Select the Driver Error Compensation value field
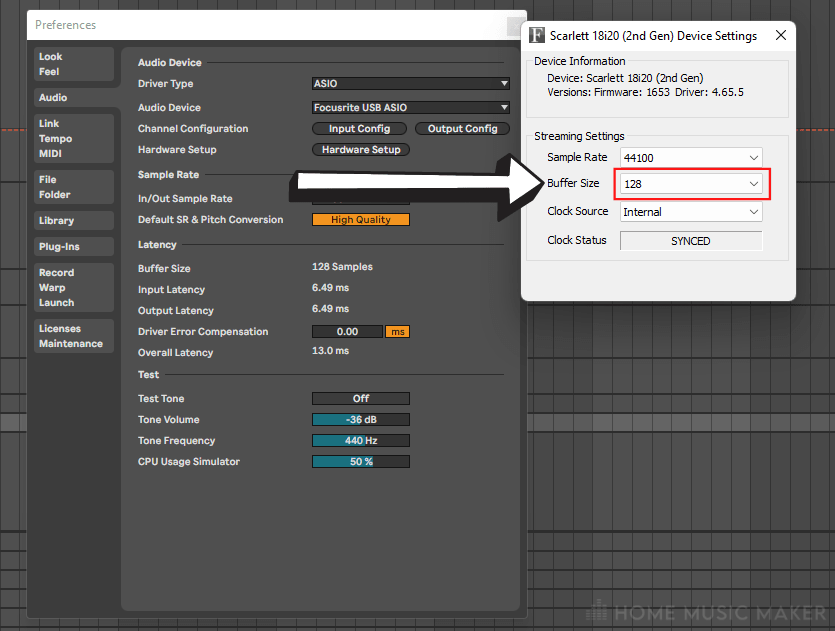 point(347,332)
